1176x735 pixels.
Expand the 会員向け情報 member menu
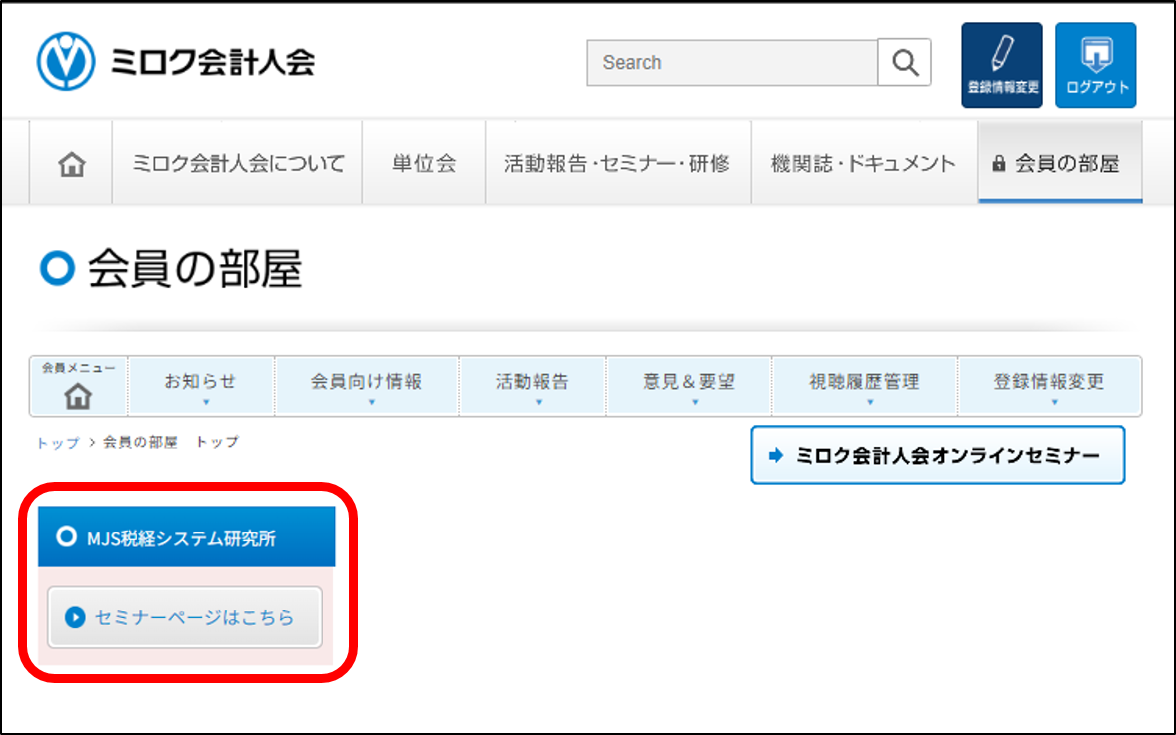[367, 386]
